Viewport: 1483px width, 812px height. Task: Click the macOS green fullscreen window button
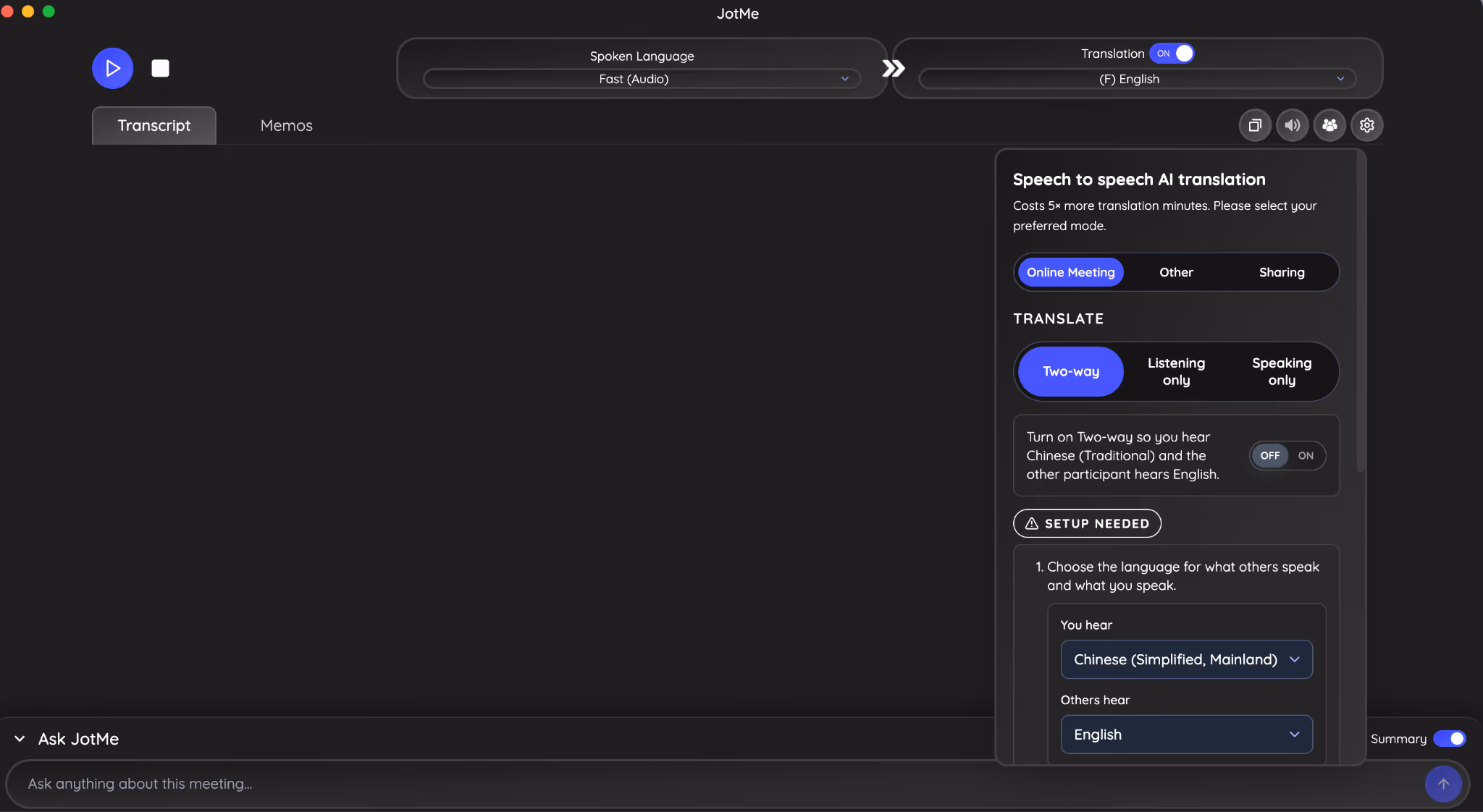click(x=49, y=11)
